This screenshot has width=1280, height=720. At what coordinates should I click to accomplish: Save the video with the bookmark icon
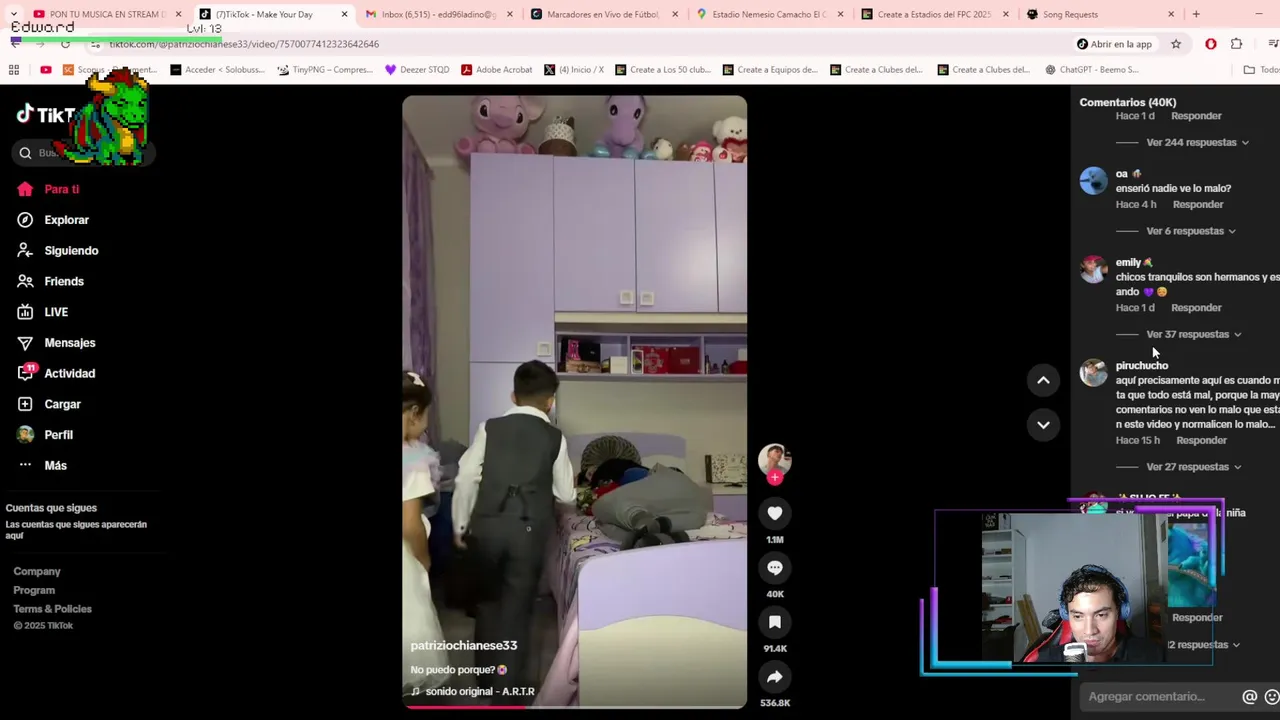(x=774, y=622)
